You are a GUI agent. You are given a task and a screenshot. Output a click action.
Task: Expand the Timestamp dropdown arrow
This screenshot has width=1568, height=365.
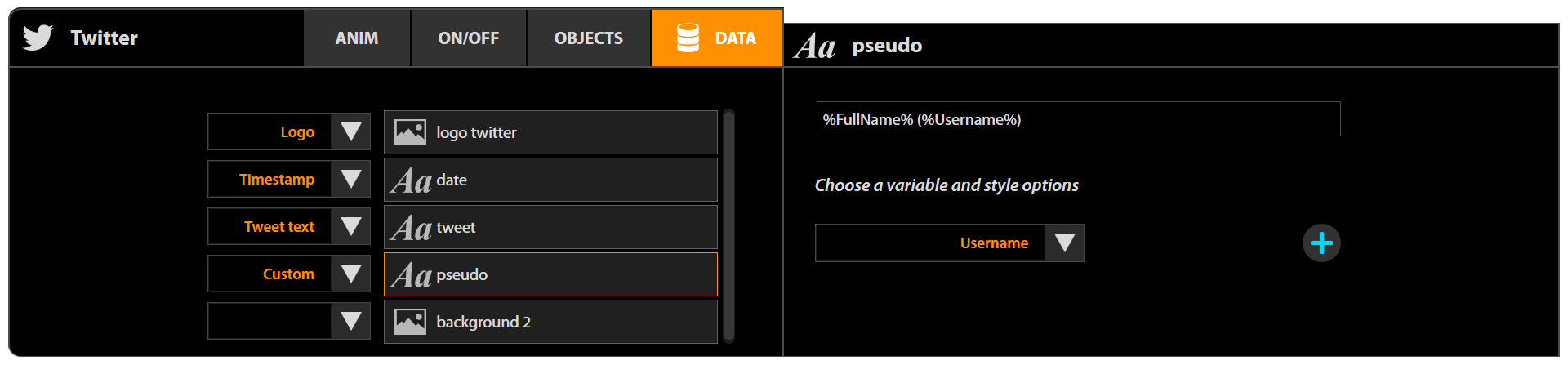pos(350,179)
